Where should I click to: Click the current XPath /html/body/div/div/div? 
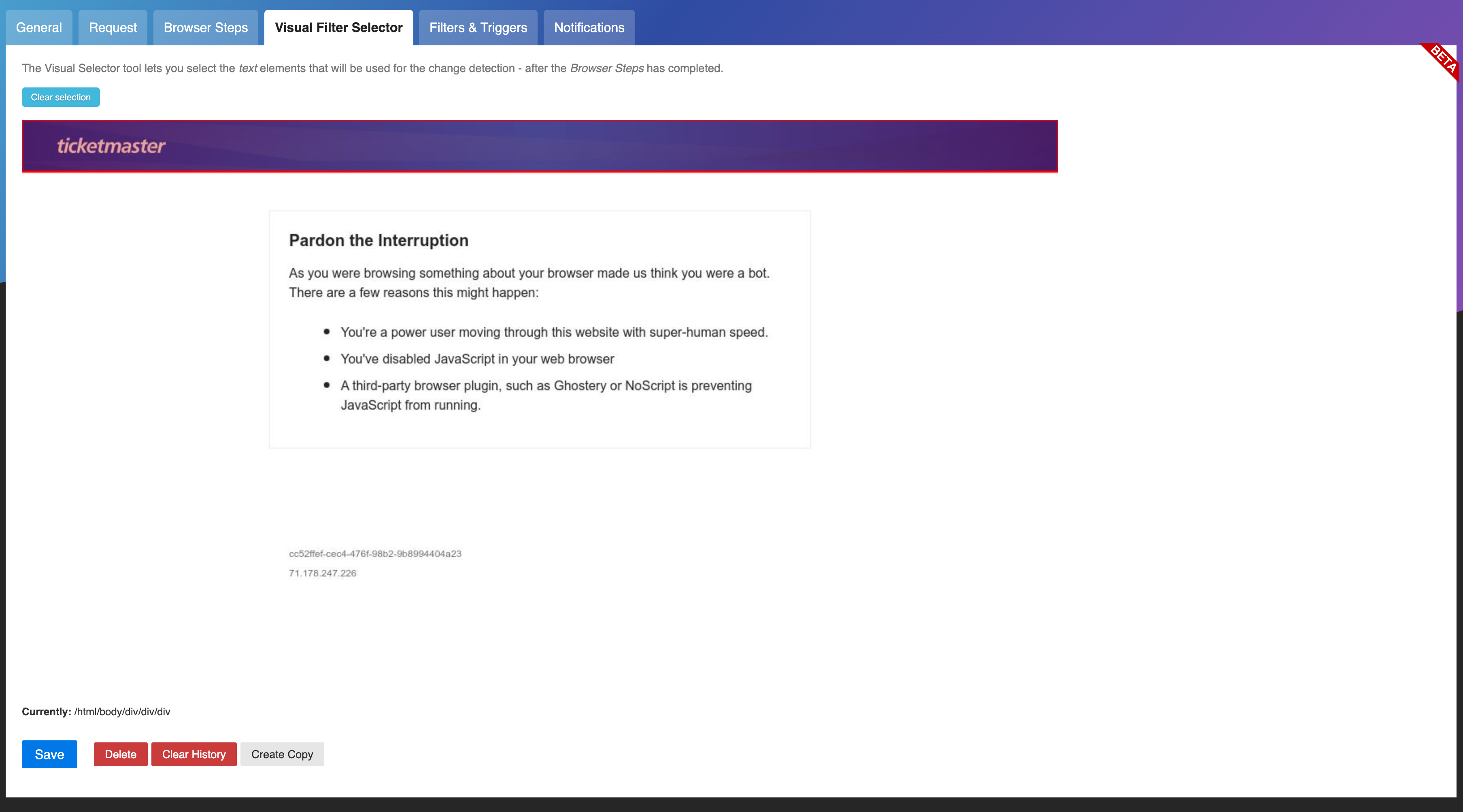click(x=122, y=712)
